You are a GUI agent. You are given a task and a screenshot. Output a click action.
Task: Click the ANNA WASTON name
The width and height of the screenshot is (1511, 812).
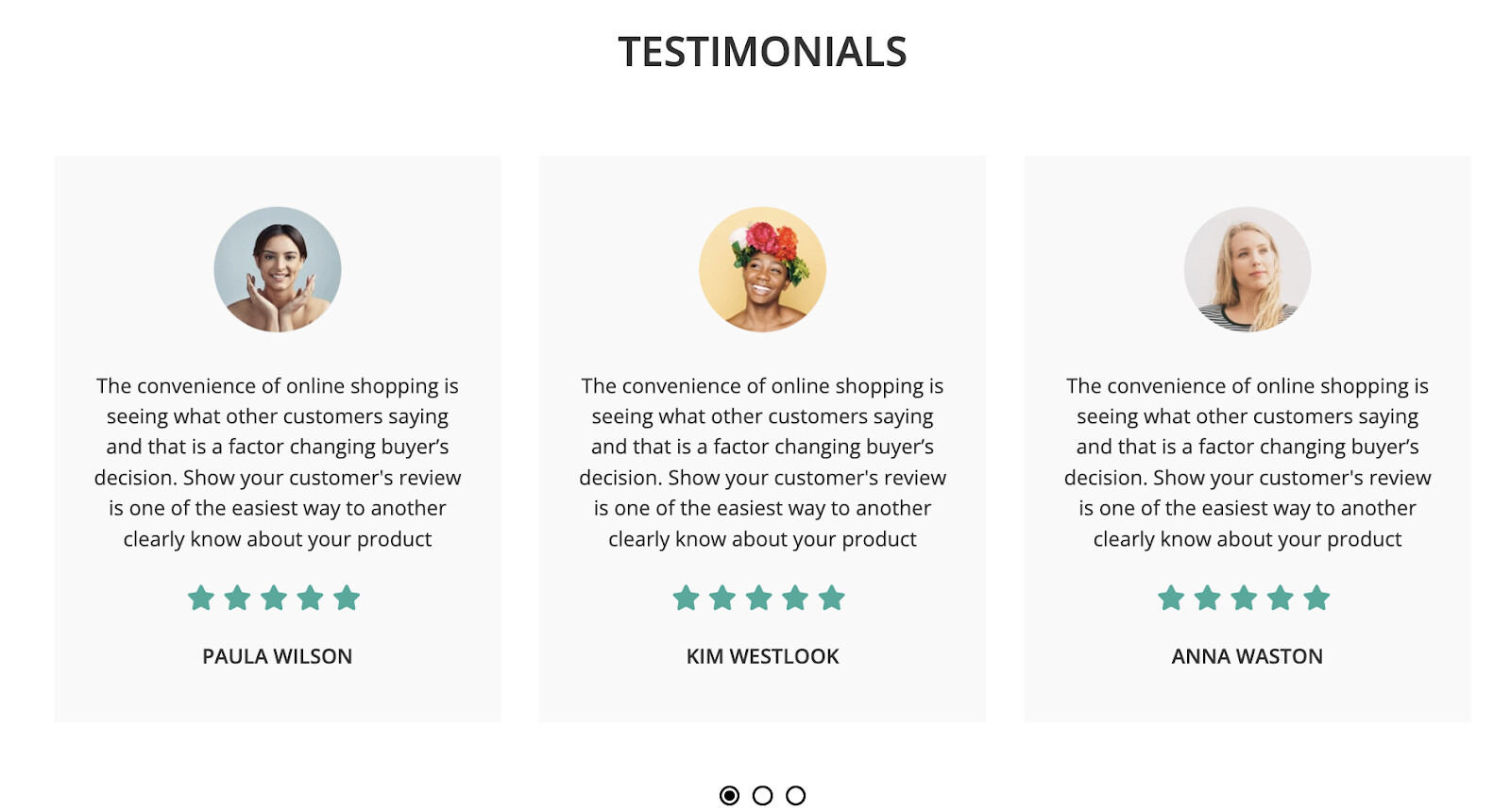(x=1247, y=656)
